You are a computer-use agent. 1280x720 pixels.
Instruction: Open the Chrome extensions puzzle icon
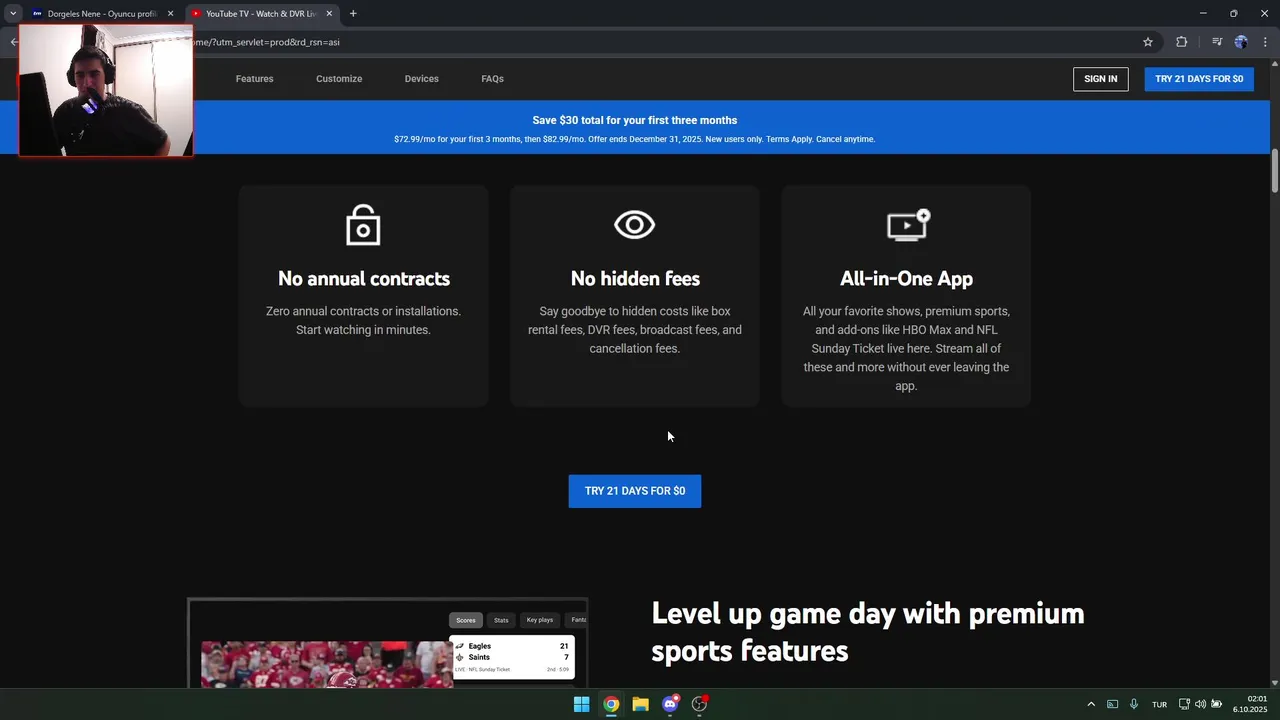(1181, 42)
